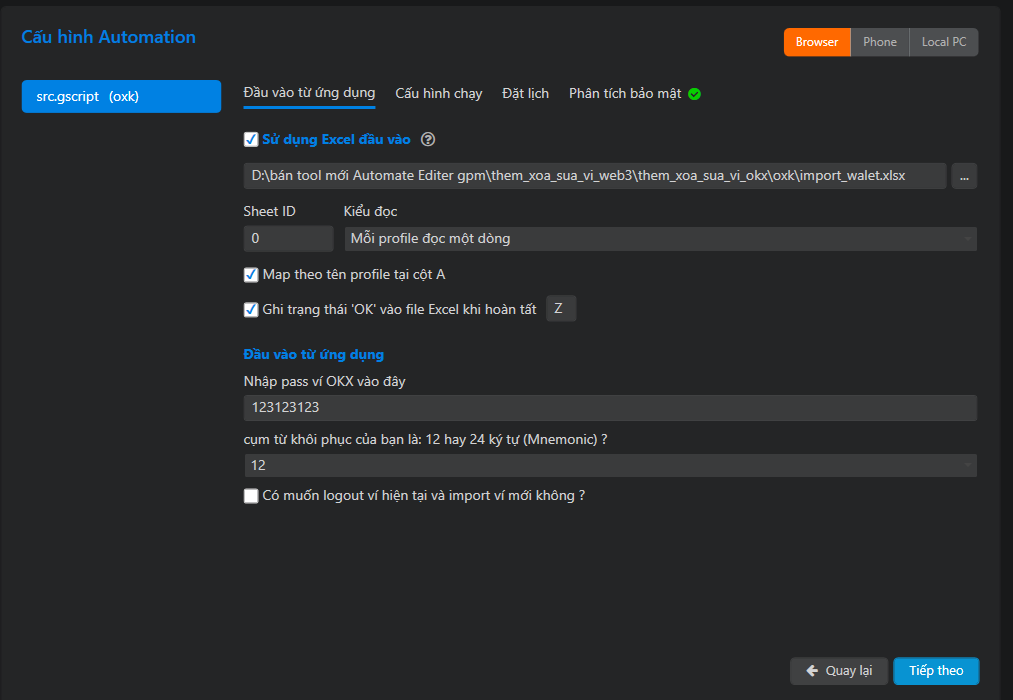This screenshot has height=700, width=1013.
Task: Click the green check icon after Phân tích bảo mật
Action: [x=694, y=94]
